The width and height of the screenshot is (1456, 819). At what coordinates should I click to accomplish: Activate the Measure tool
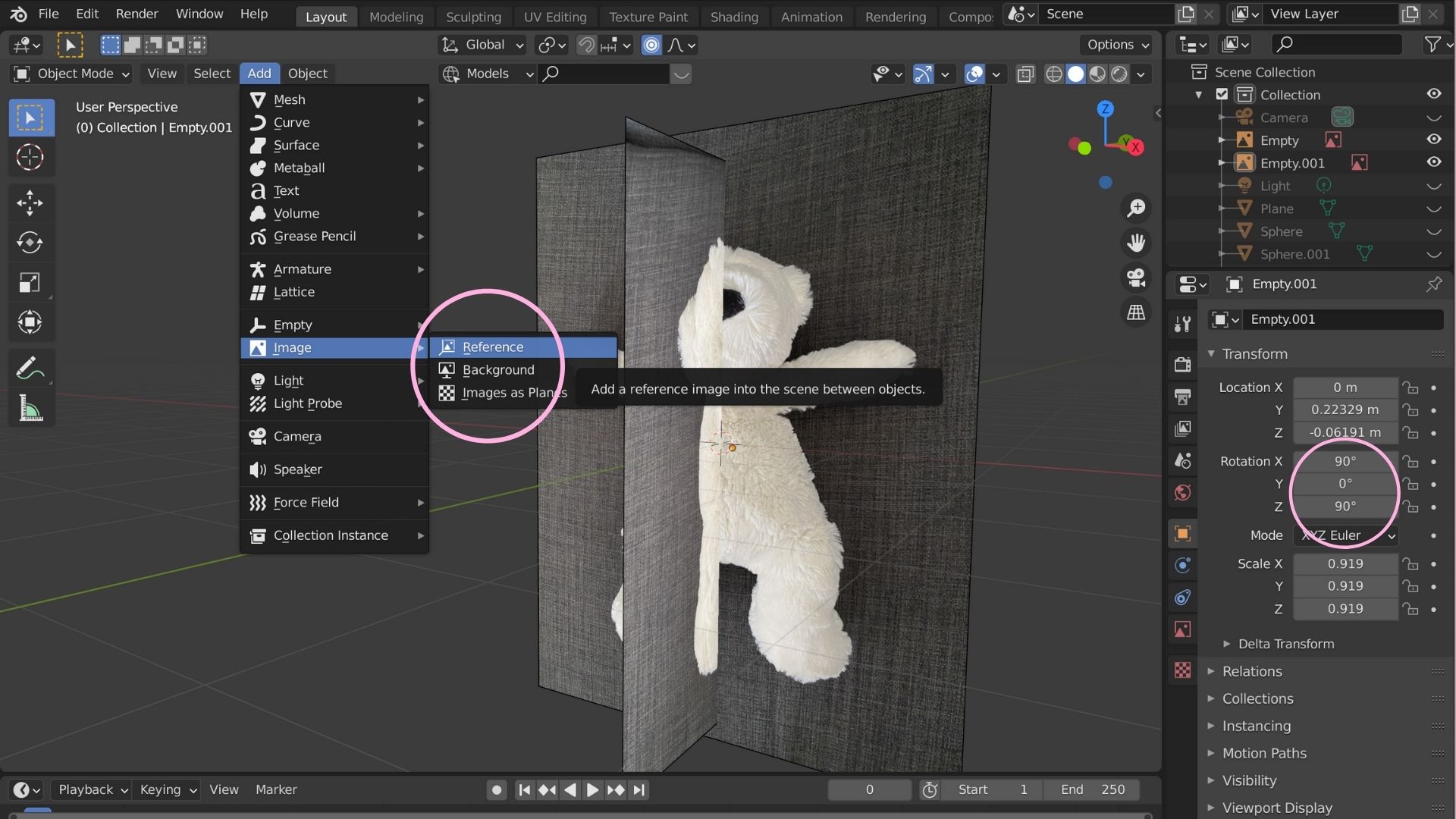point(30,407)
